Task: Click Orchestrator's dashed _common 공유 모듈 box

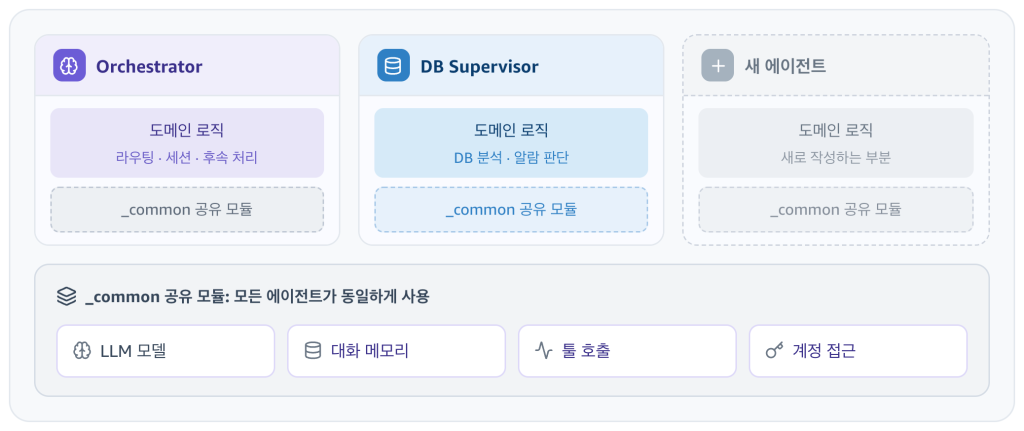Action: (187, 210)
